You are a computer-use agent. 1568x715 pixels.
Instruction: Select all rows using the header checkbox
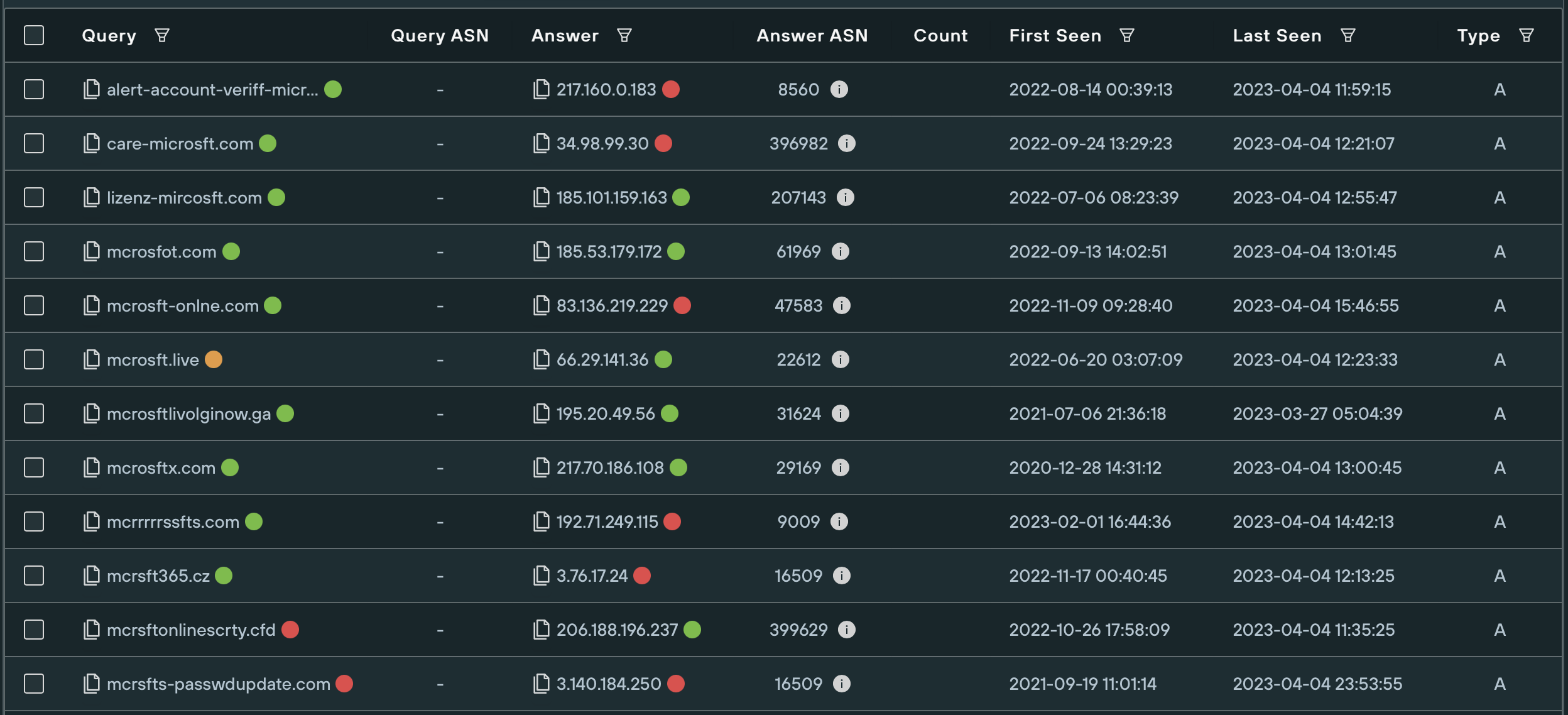[x=35, y=35]
